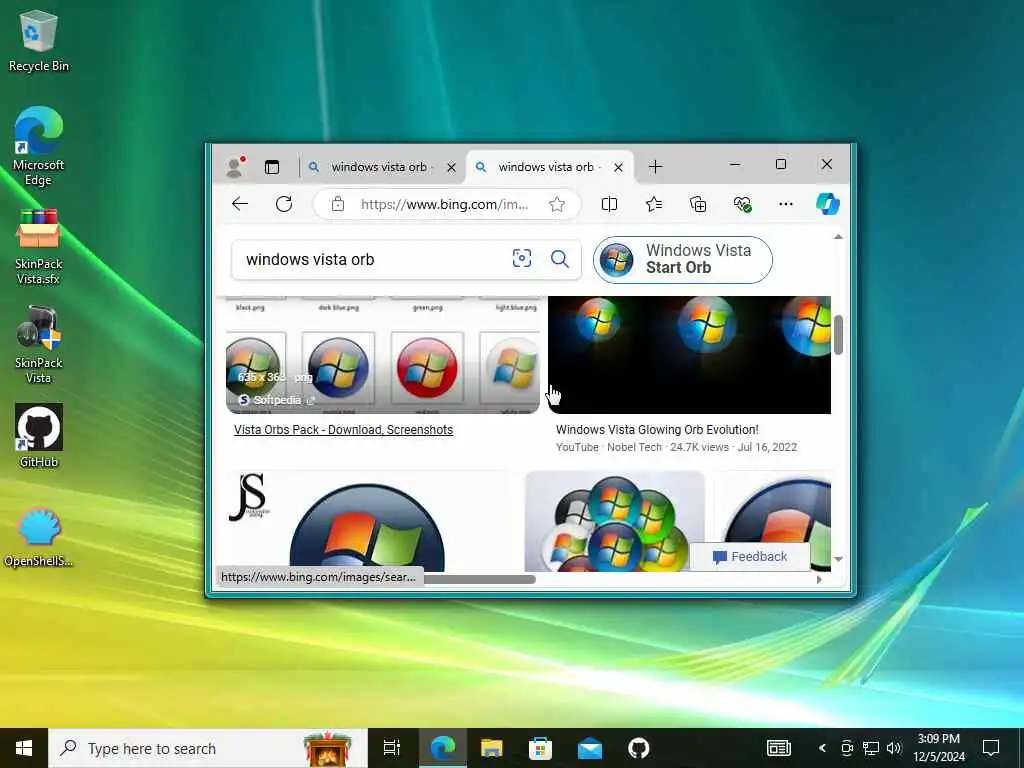Open the glowing orb video thumbnail
Screen dimensions: 1024x768
click(689, 355)
